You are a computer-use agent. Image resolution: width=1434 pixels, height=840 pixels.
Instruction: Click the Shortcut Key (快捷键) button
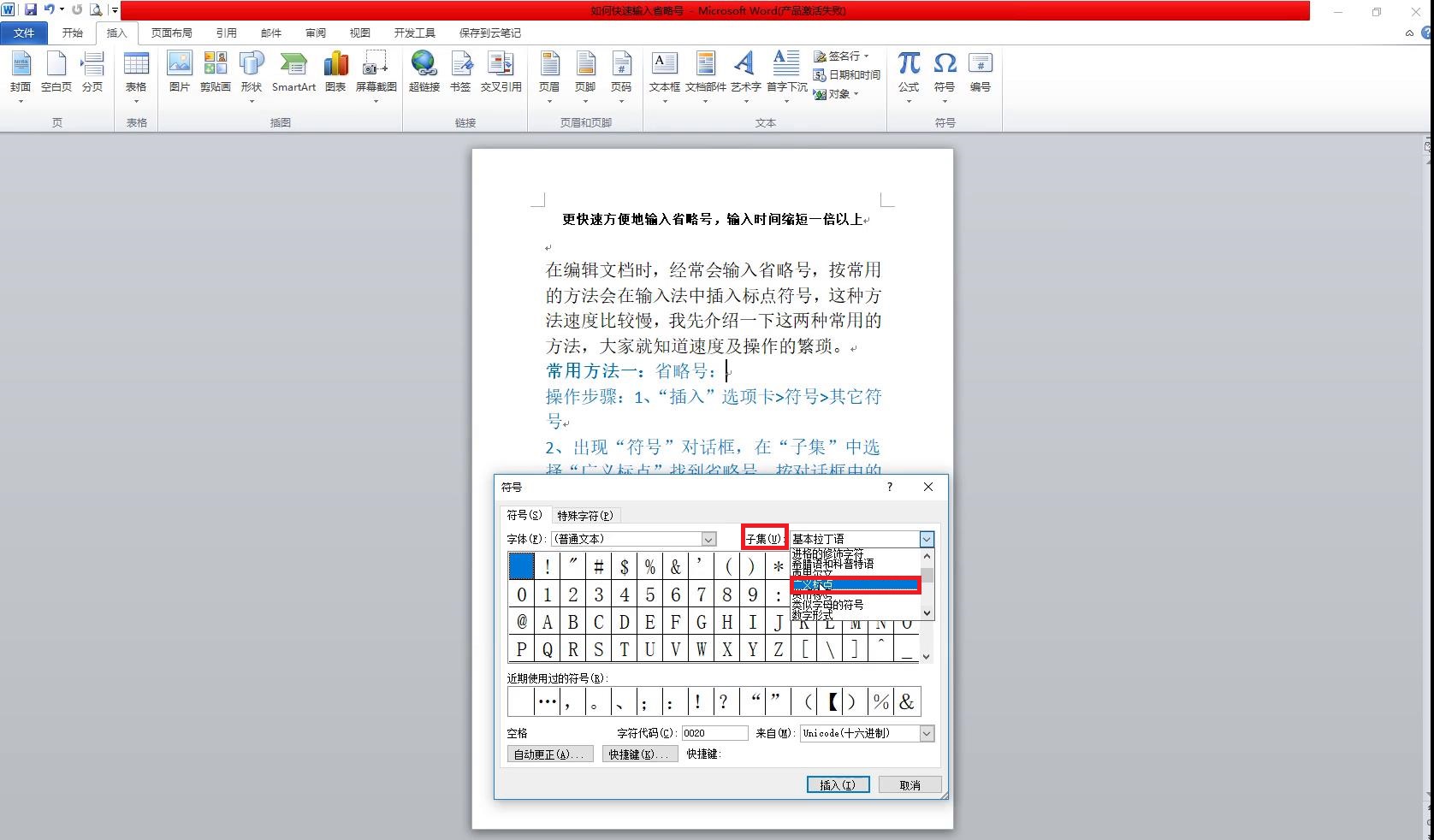point(640,754)
